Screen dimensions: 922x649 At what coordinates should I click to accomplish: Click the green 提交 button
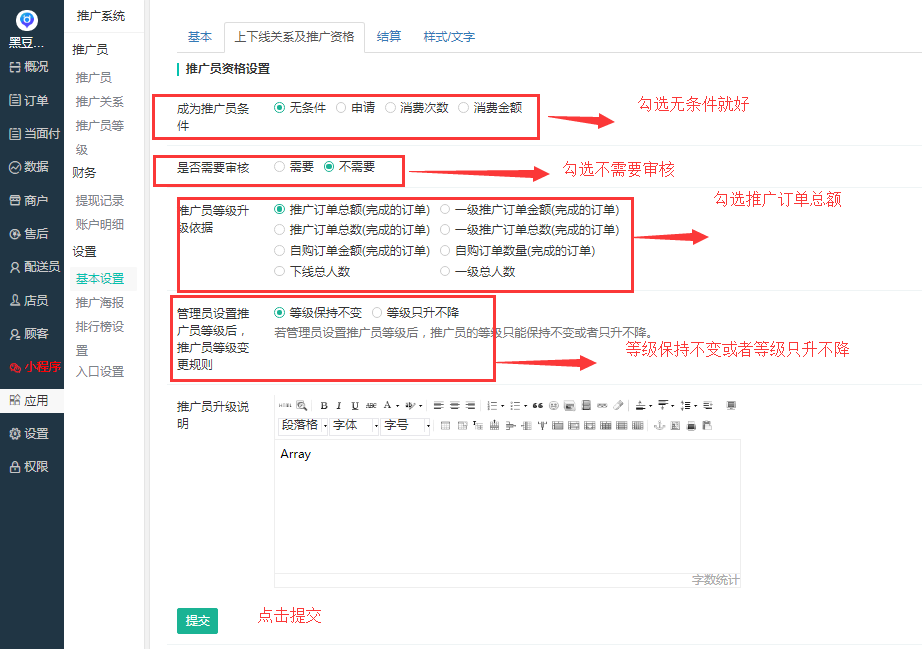(198, 621)
